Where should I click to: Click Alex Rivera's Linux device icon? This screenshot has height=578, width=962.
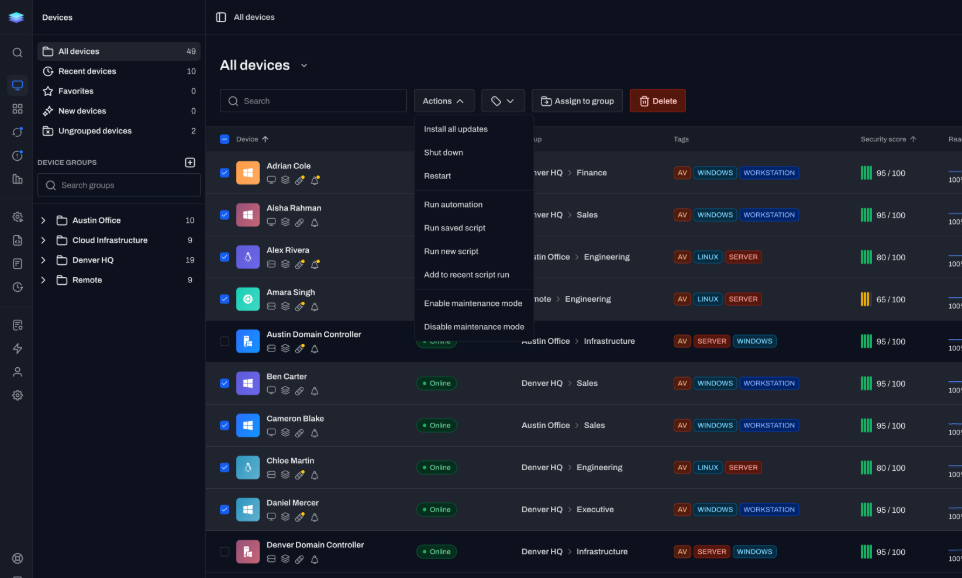(248, 257)
